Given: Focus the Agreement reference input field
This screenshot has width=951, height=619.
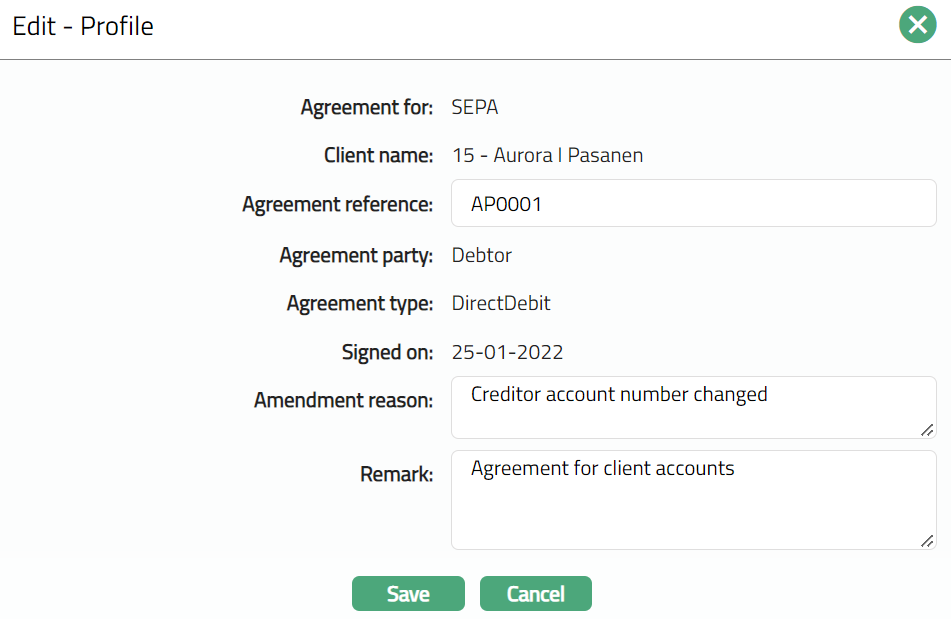Looking at the screenshot, I should [693, 204].
